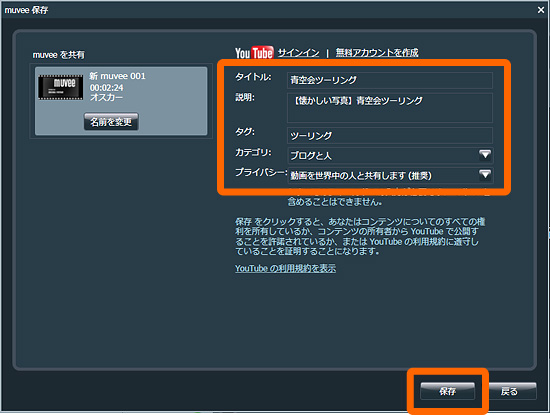Click the 名前を変更 button
Screen dimensions: 550x415
pos(111,122)
